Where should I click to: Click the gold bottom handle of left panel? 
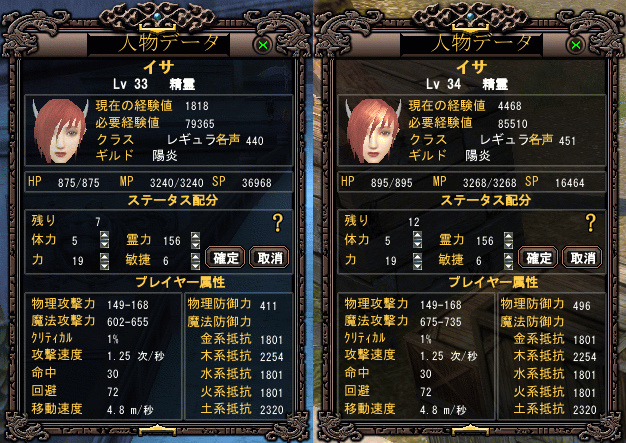[x=157, y=429]
